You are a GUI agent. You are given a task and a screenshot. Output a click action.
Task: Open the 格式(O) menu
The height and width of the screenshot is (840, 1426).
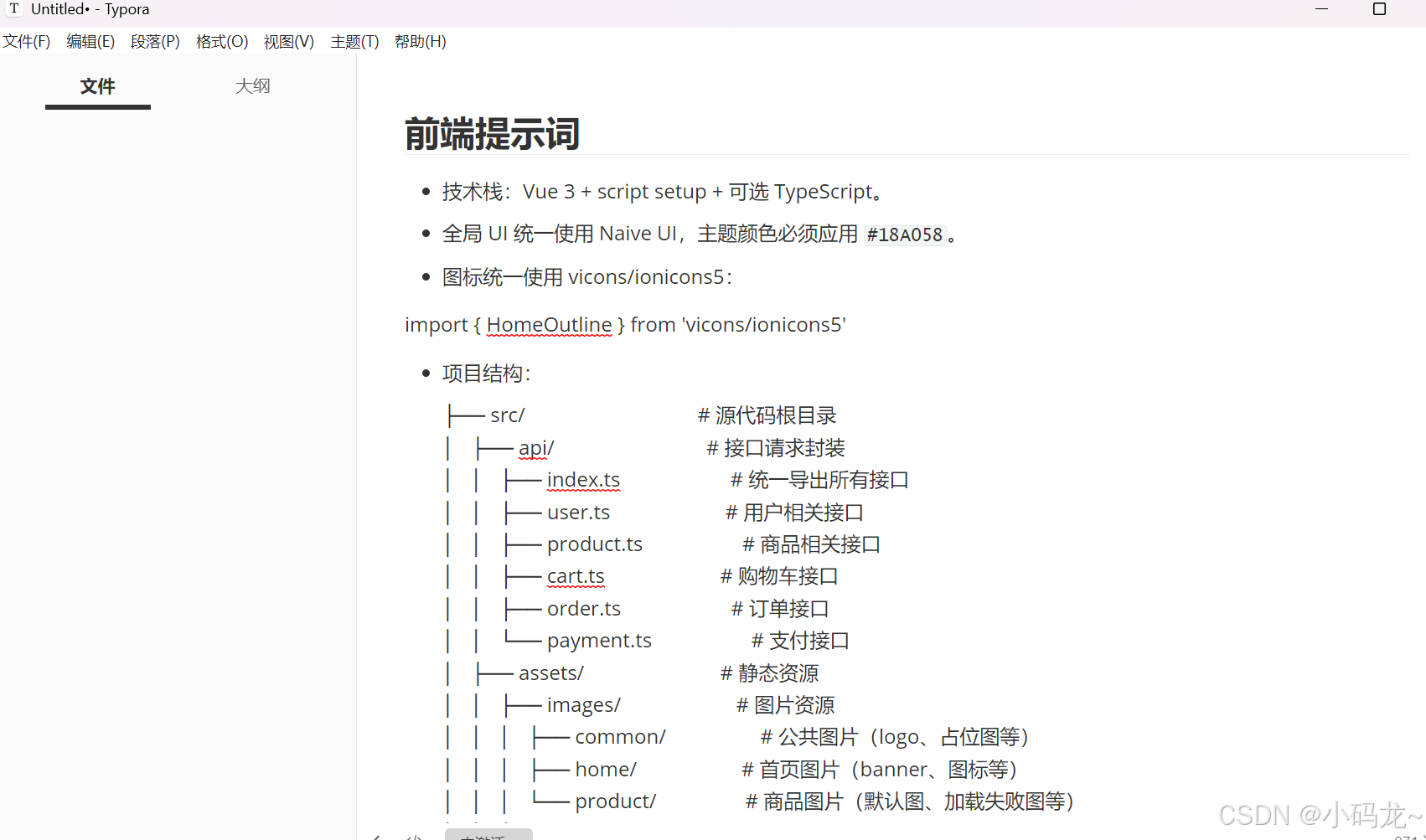(x=221, y=41)
